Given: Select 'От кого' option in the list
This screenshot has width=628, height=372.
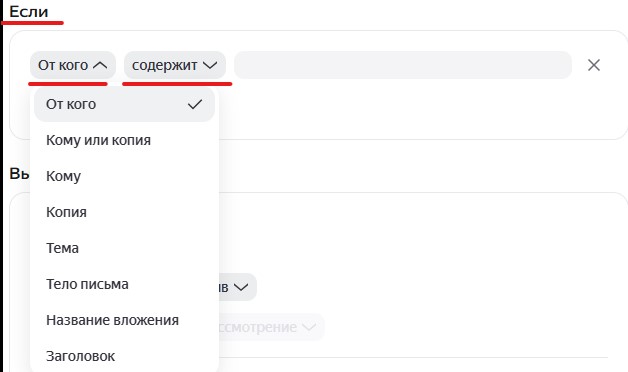Looking at the screenshot, I should click(x=125, y=104).
